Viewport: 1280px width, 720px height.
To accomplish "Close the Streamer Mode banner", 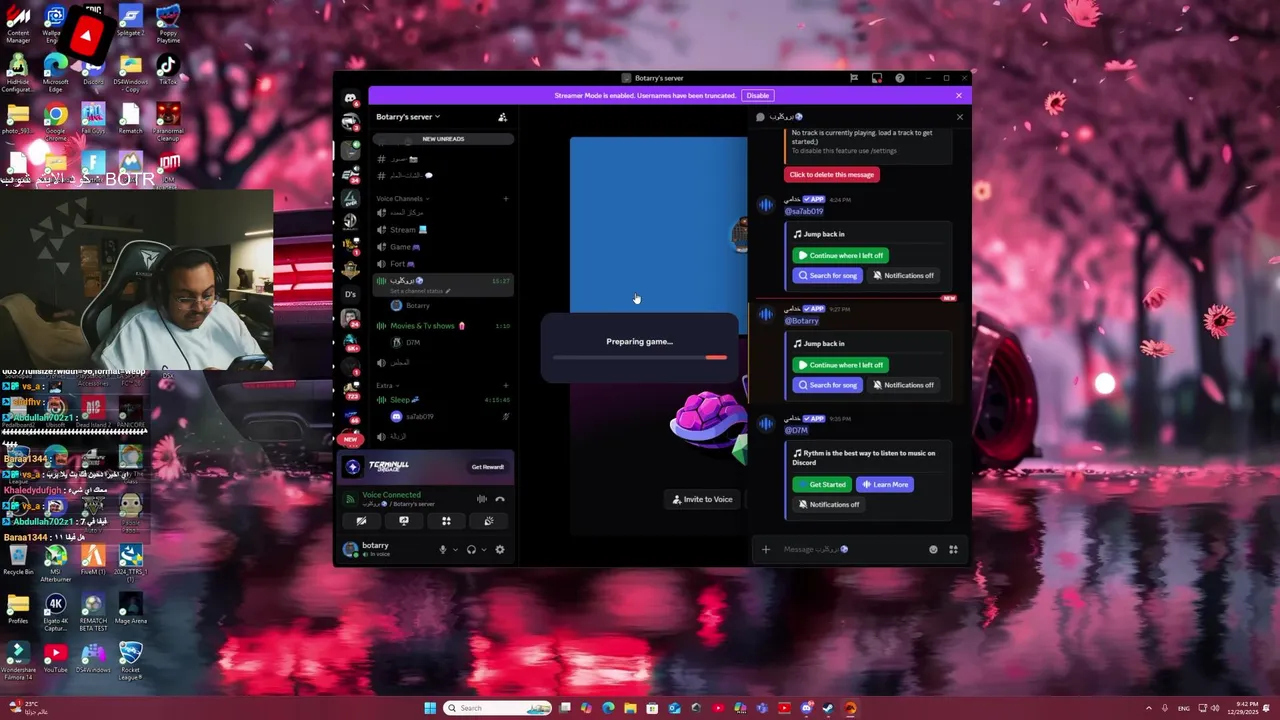I will coord(958,95).
